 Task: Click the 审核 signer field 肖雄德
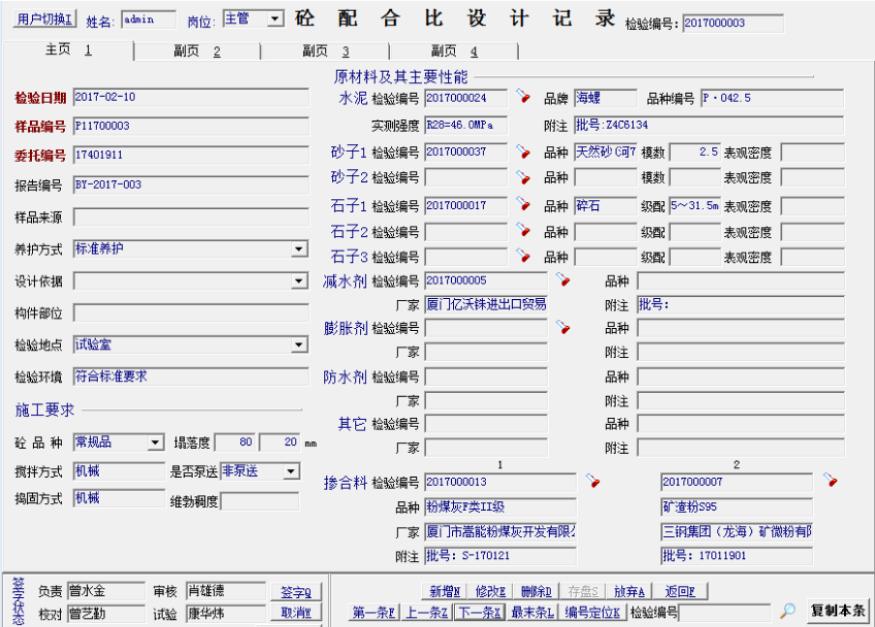[226, 591]
